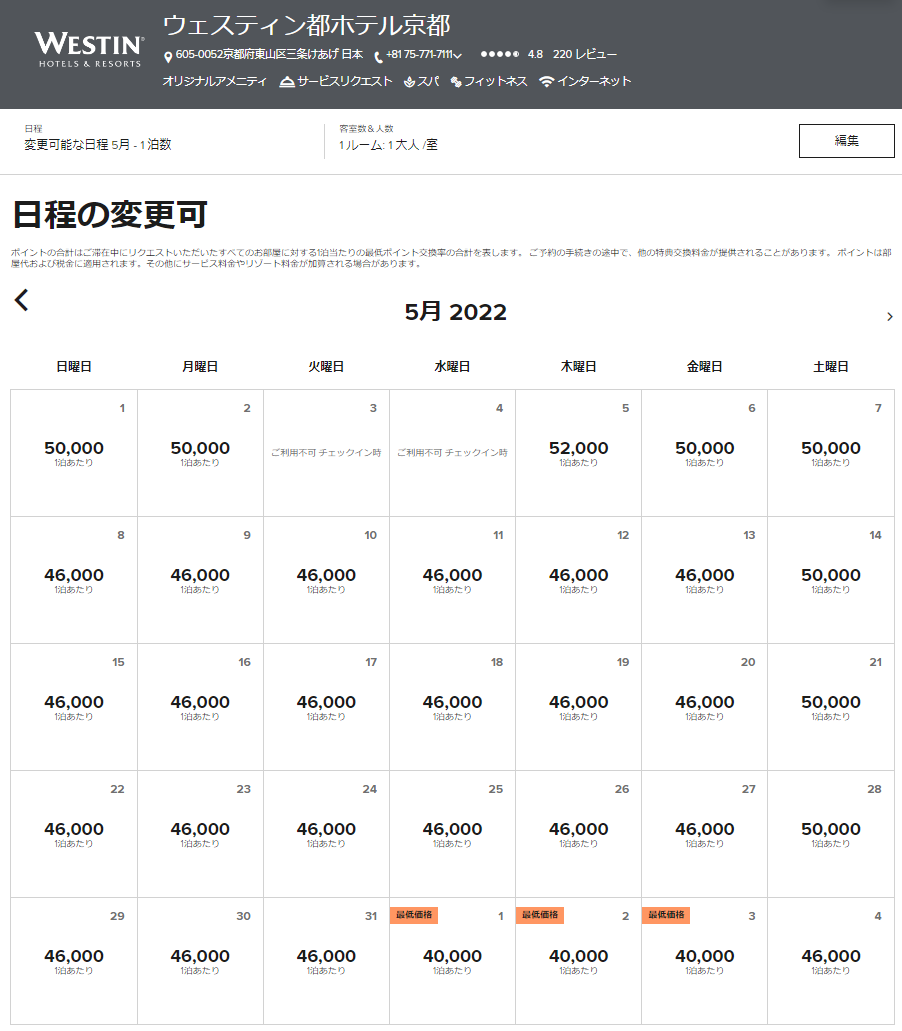Expand the phone number dropdown chevron
This screenshot has width=902, height=1031.
458,56
